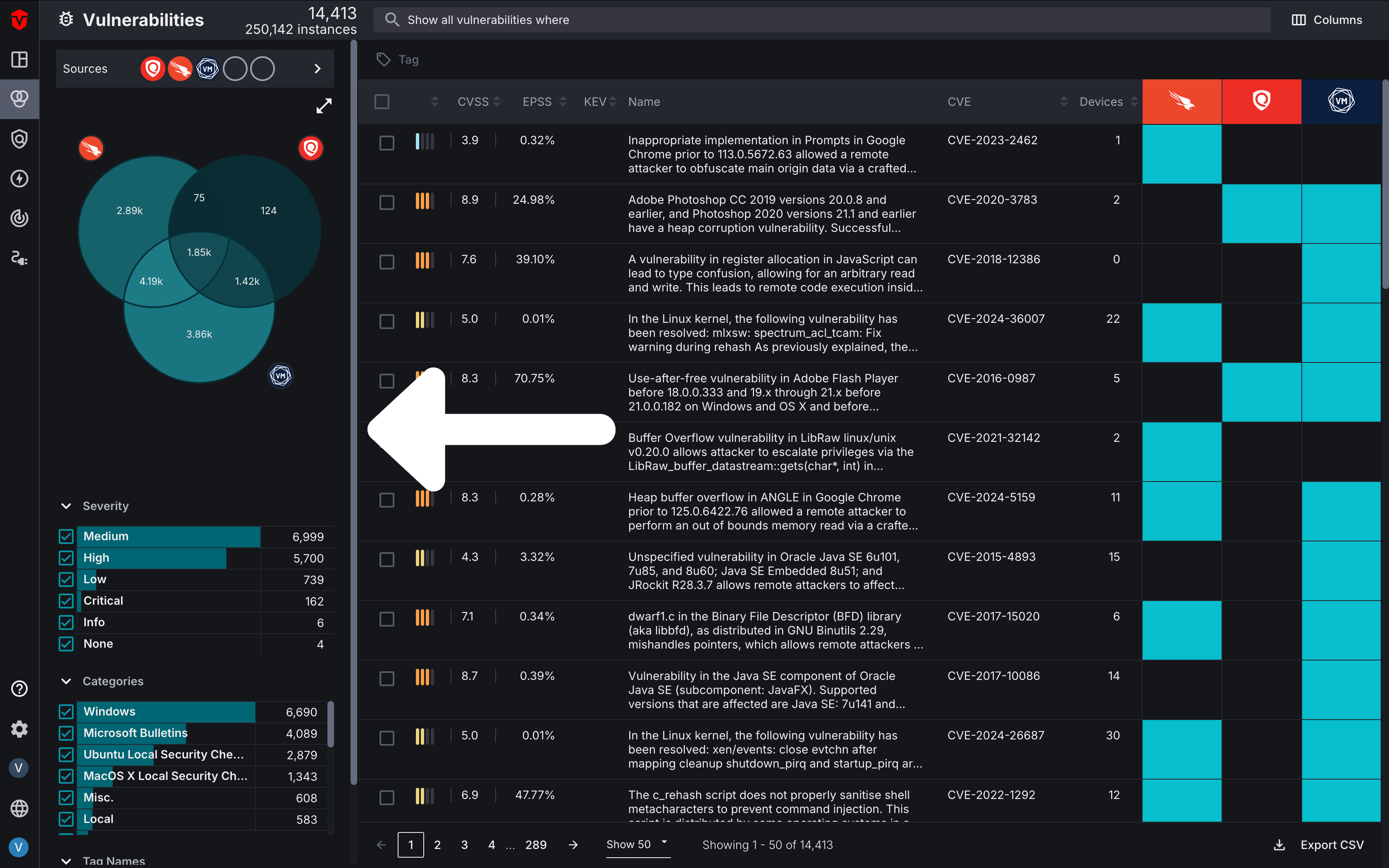This screenshot has width=1389, height=868.
Task: Select the CrowdStrike source icon in Sources
Action: coord(180,68)
